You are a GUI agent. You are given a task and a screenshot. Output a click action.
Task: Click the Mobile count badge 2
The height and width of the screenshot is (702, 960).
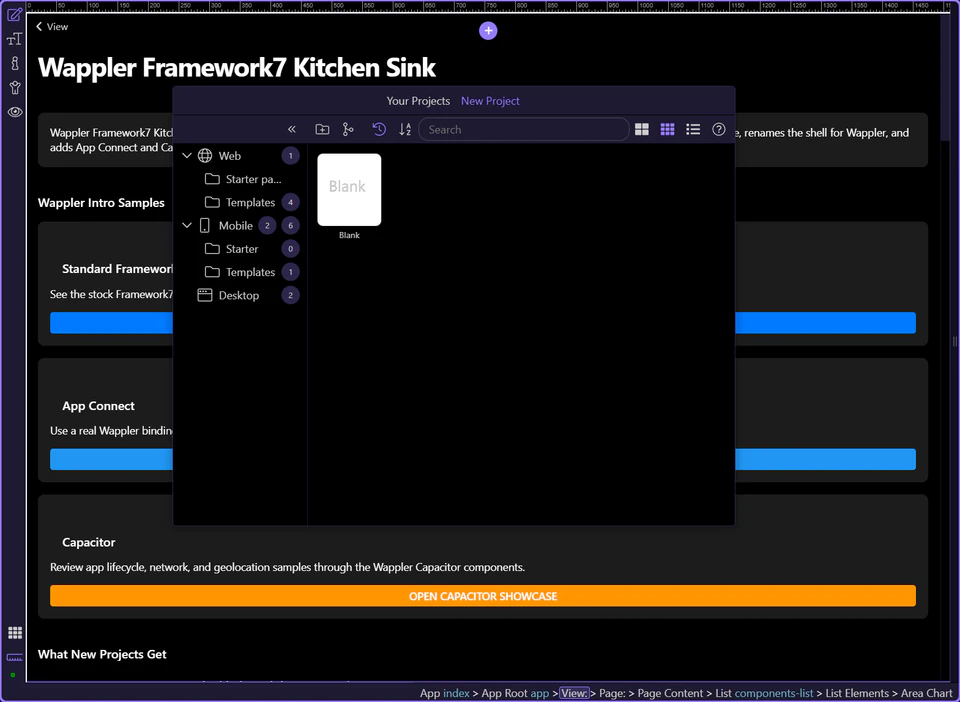click(267, 225)
